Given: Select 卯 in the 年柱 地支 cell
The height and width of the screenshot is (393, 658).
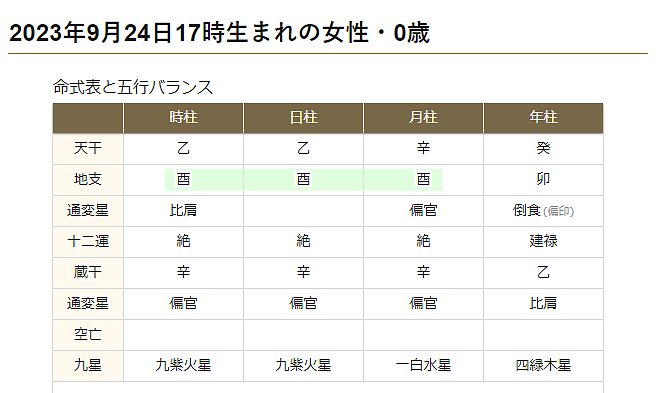Looking at the screenshot, I should 543,180.
